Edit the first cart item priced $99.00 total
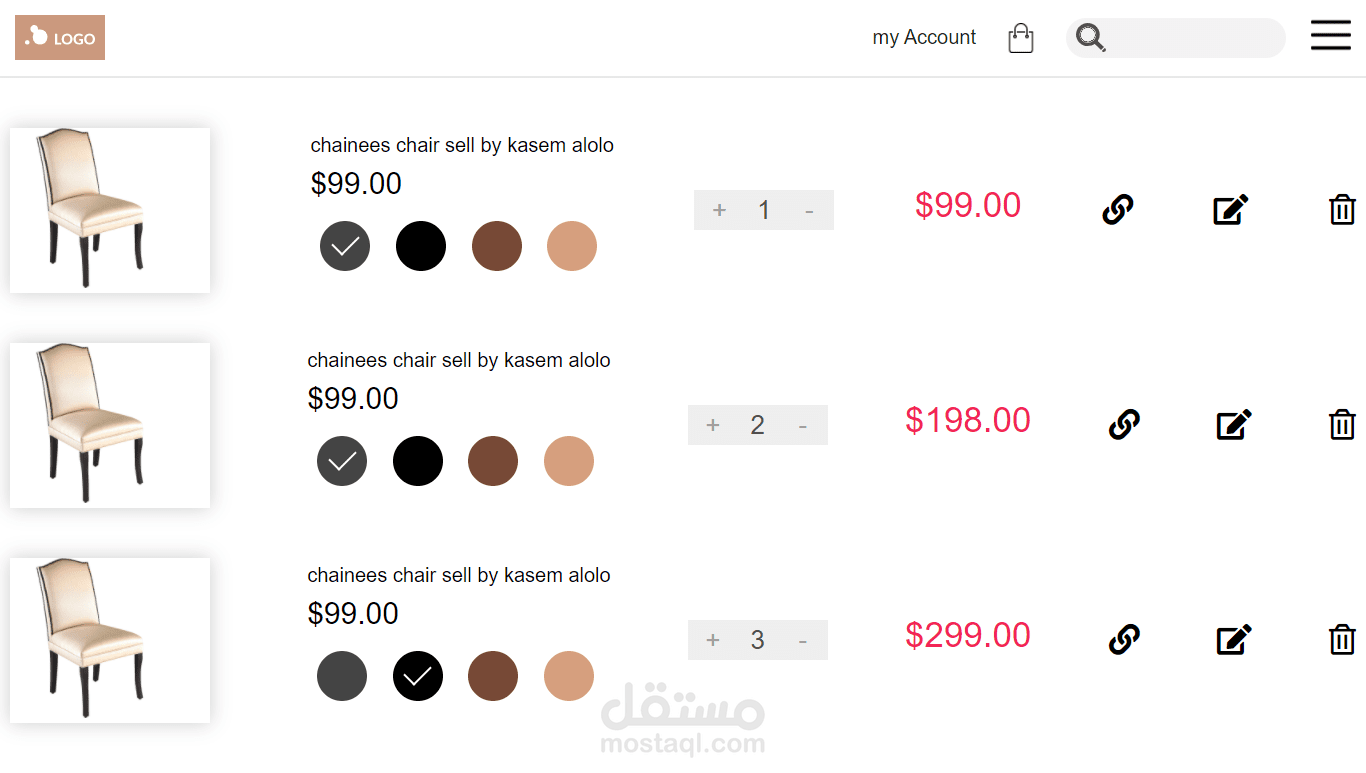 (x=1230, y=210)
